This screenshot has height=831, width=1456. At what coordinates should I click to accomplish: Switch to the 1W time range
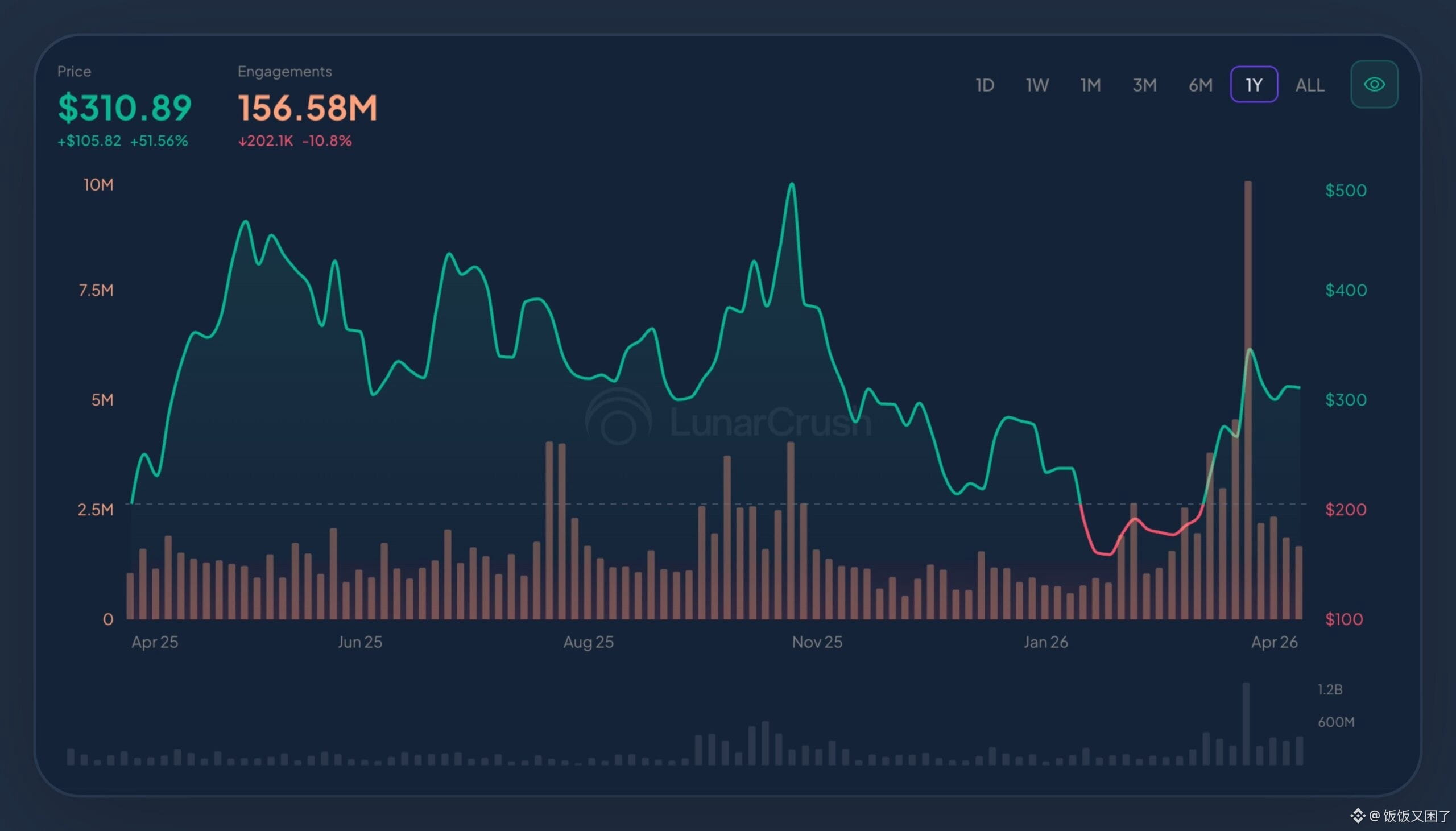(1037, 85)
